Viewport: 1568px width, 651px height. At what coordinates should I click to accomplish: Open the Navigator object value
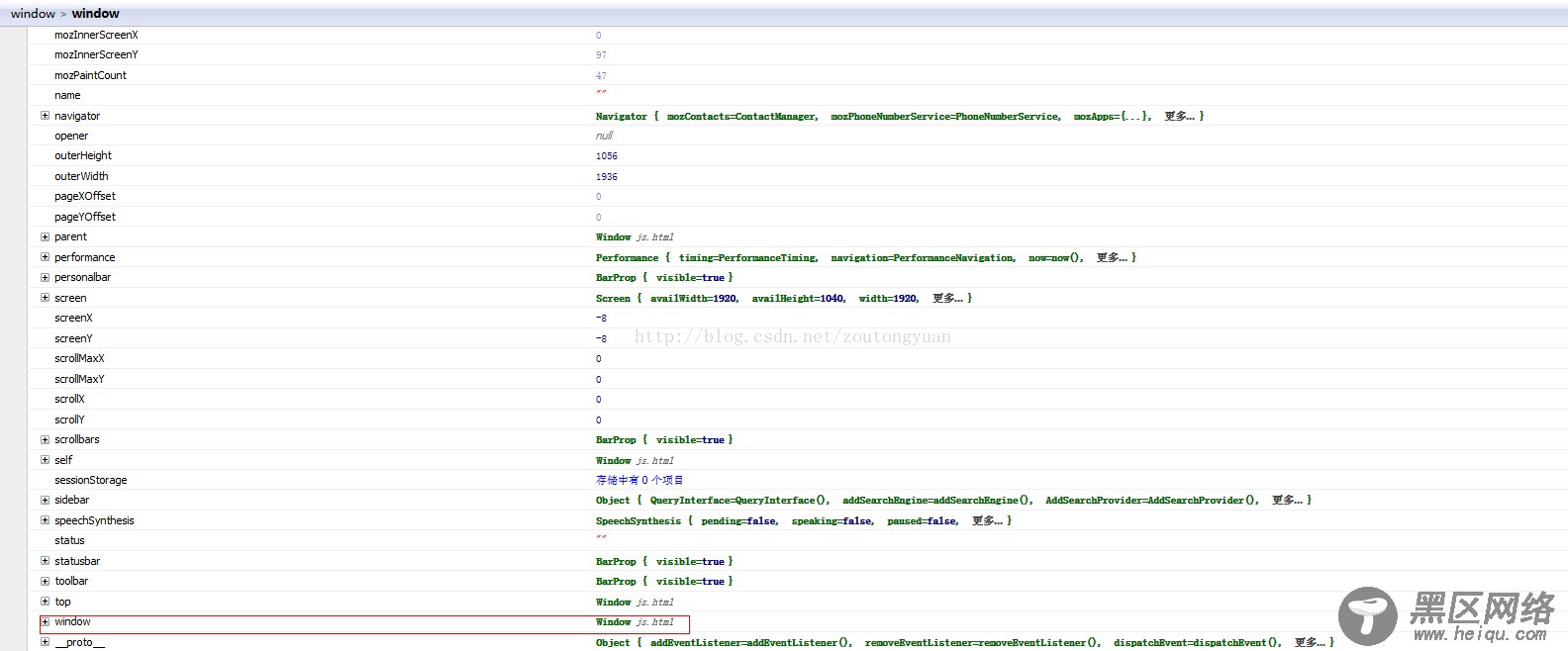pos(899,117)
